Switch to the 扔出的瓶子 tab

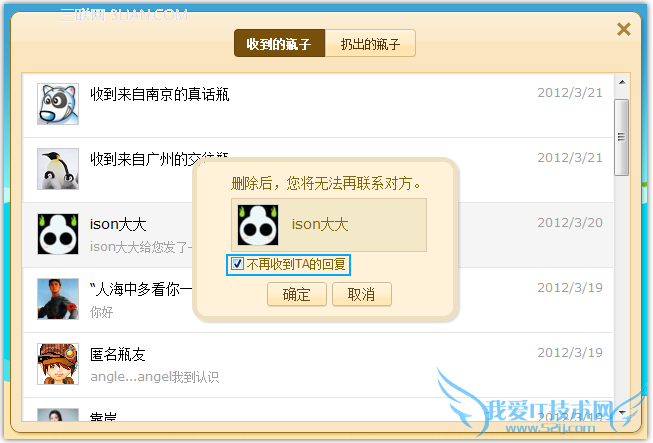[x=370, y=43]
